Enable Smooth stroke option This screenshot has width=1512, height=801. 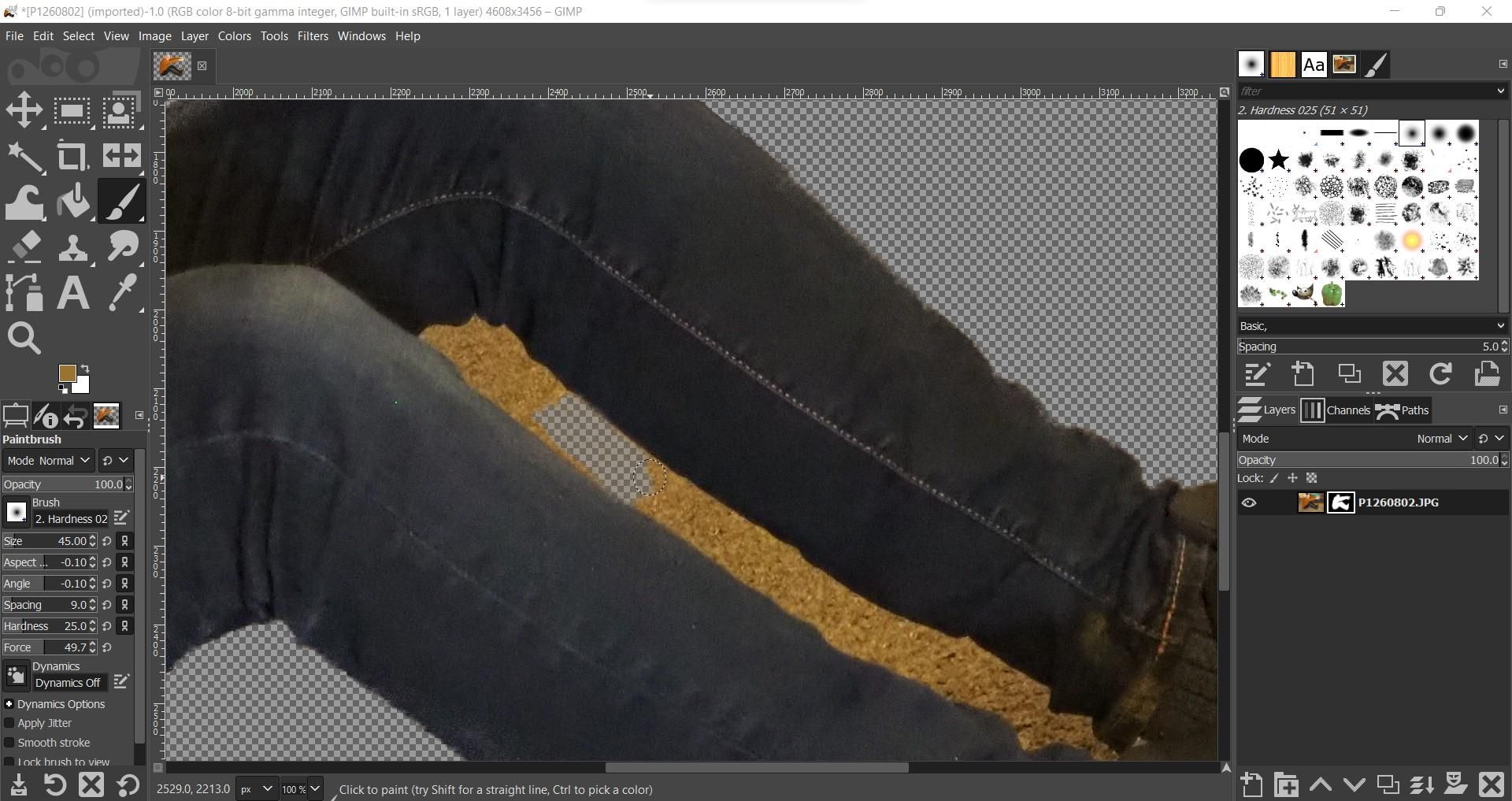point(9,743)
